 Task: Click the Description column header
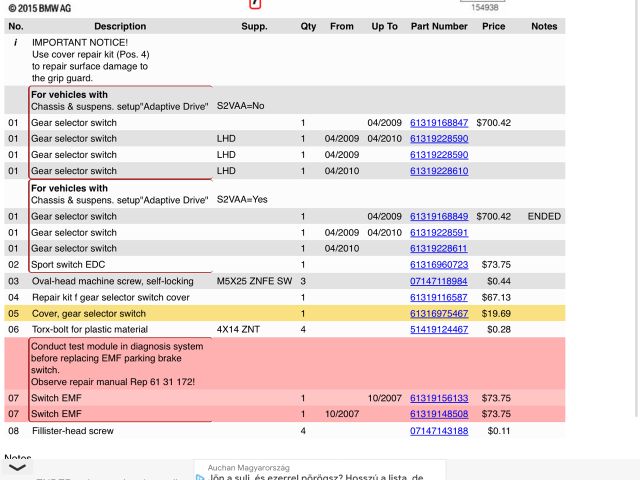click(x=119, y=26)
